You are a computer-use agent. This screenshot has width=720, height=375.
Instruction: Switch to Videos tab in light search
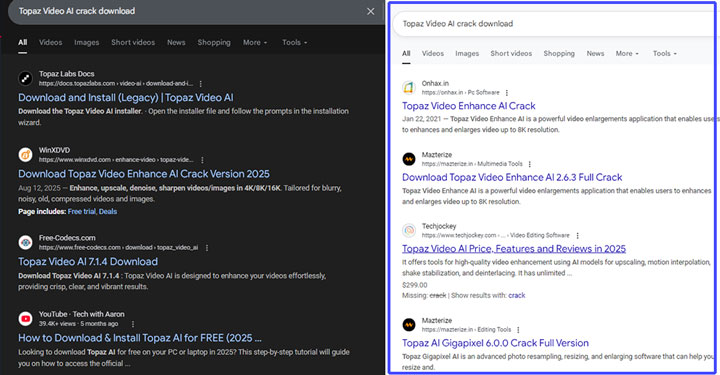(x=433, y=53)
